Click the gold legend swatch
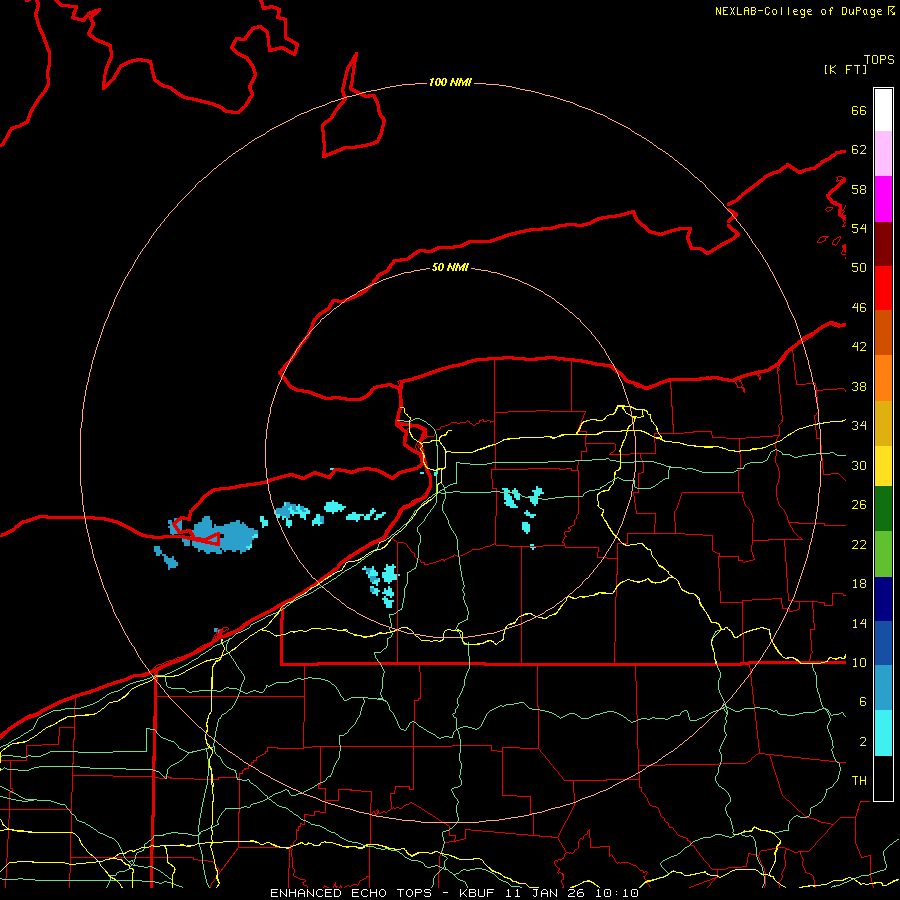900x900 pixels. 883,423
